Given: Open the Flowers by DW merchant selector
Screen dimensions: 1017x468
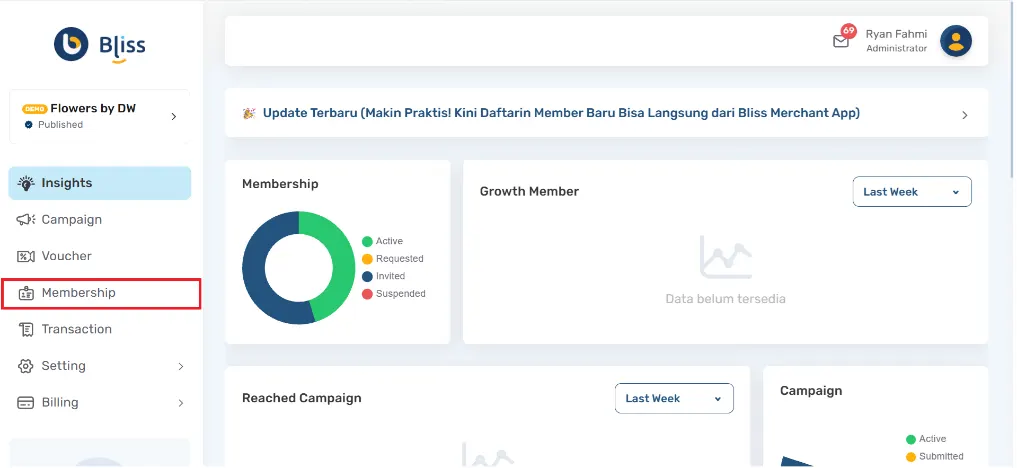Looking at the screenshot, I should 100,116.
